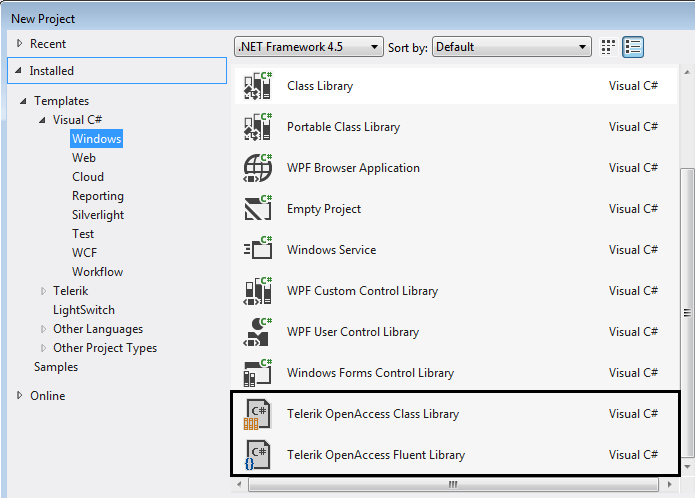Click the vertical scrollbar down arrow
The width and height of the screenshot is (695, 498).
point(687,467)
